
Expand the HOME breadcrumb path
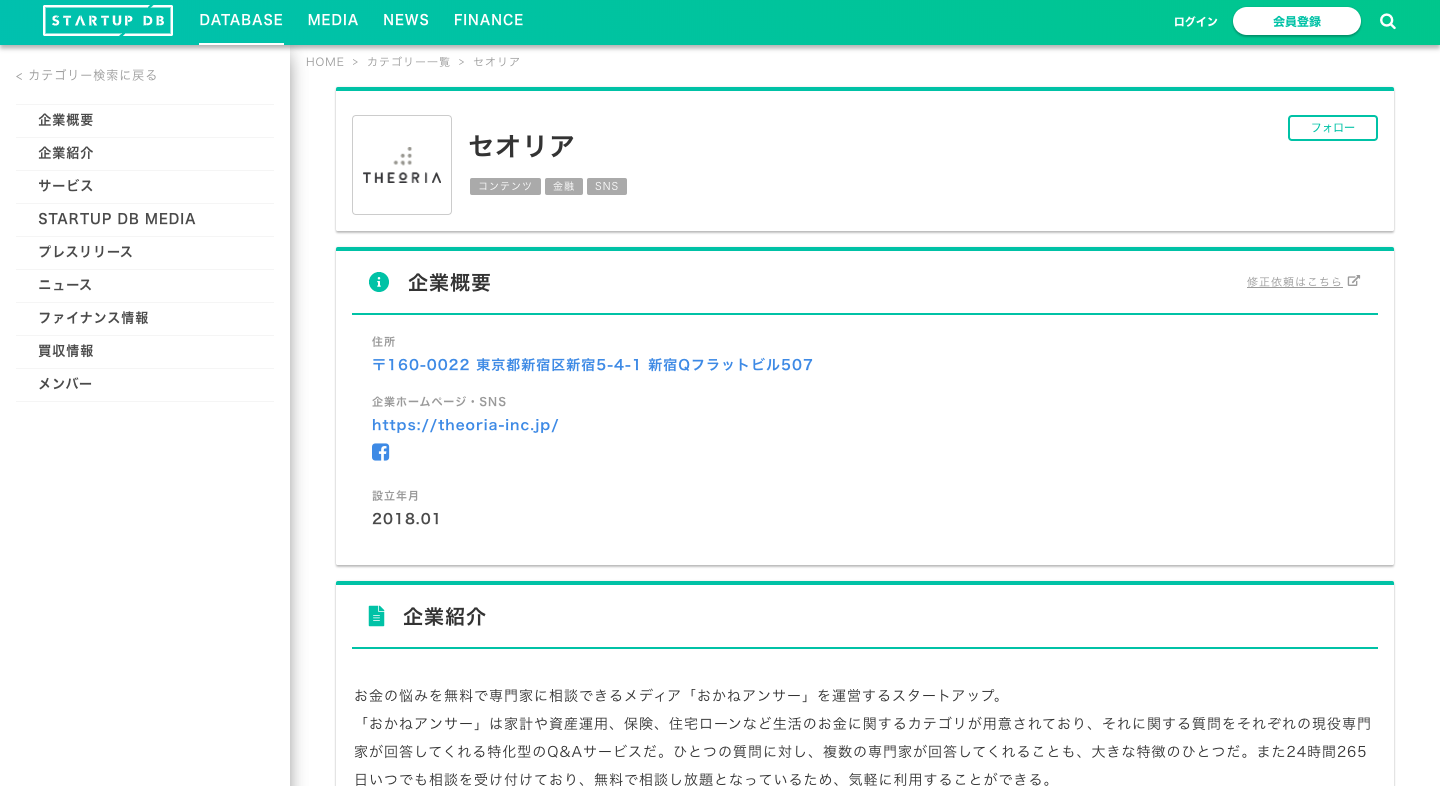coord(325,62)
